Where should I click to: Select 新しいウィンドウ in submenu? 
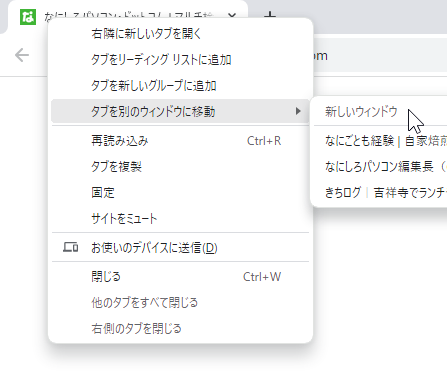pyautogui.click(x=380, y=111)
